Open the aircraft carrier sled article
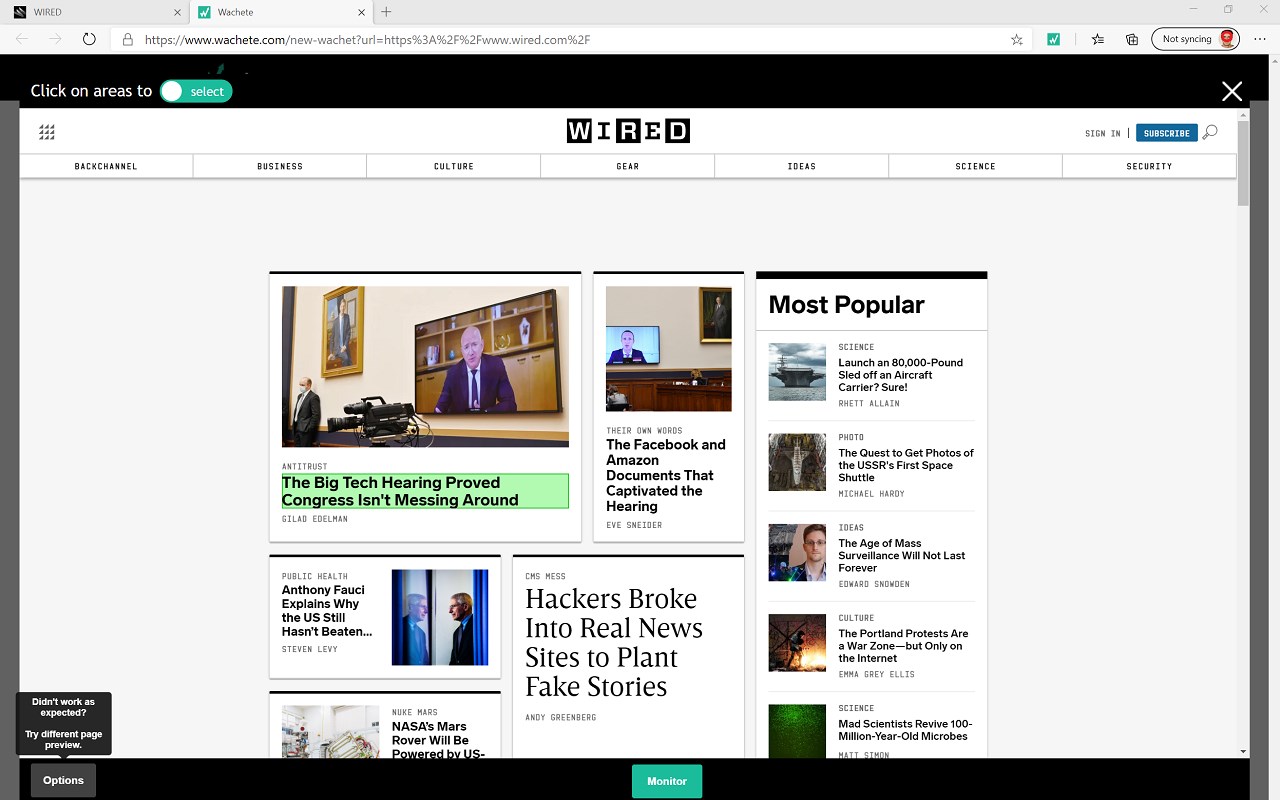The width and height of the screenshot is (1280, 800). point(901,375)
